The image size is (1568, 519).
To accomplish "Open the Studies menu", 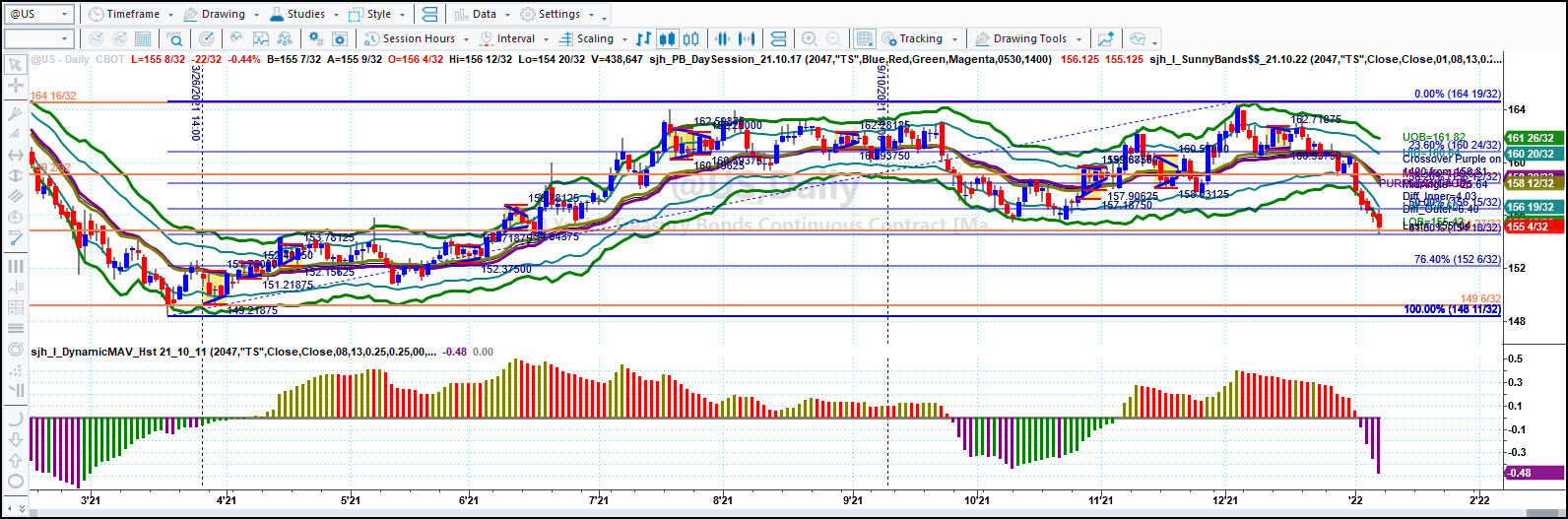I will [302, 14].
